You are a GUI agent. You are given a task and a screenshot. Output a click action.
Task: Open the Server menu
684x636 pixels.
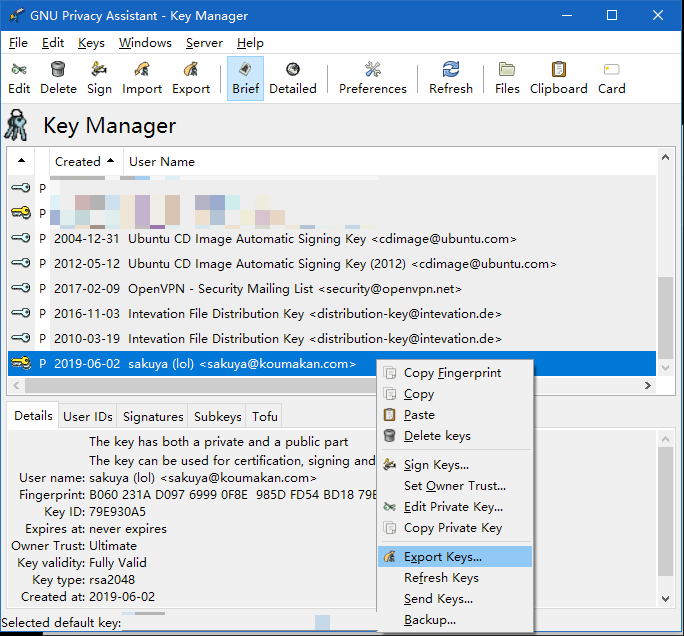tap(204, 43)
